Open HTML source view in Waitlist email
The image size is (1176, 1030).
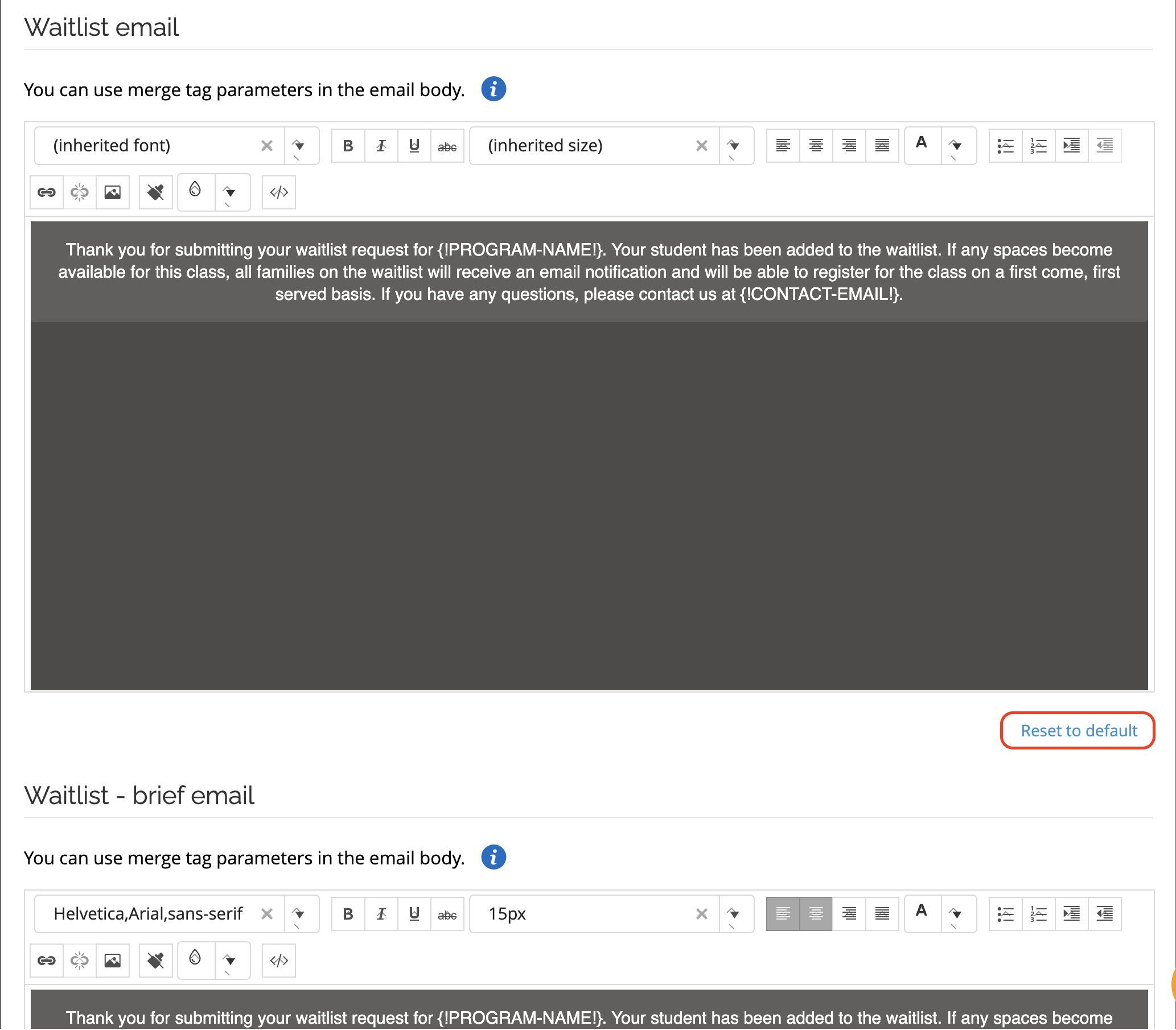click(279, 192)
